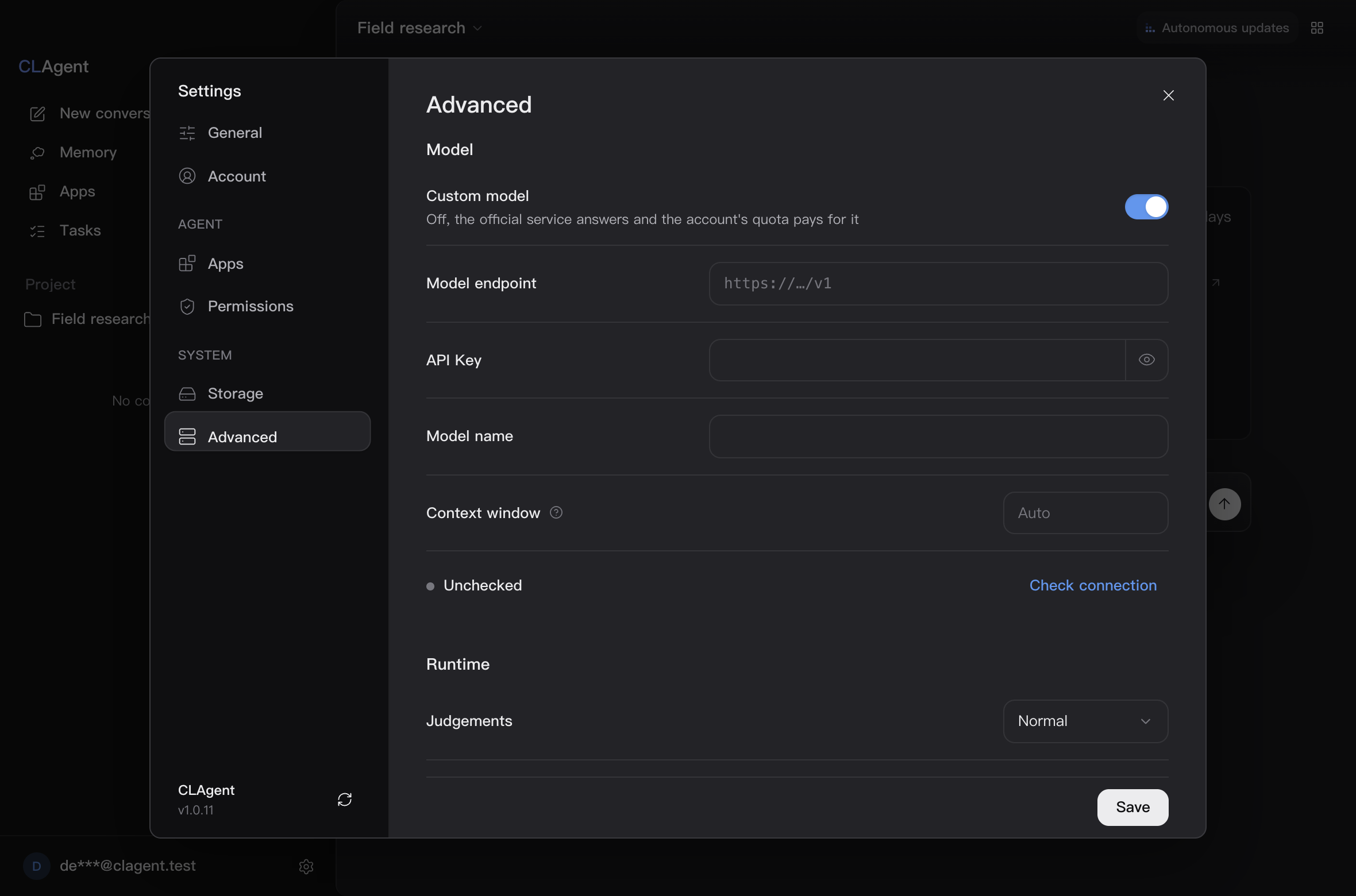Click the Save button
The image size is (1356, 896).
click(x=1132, y=808)
